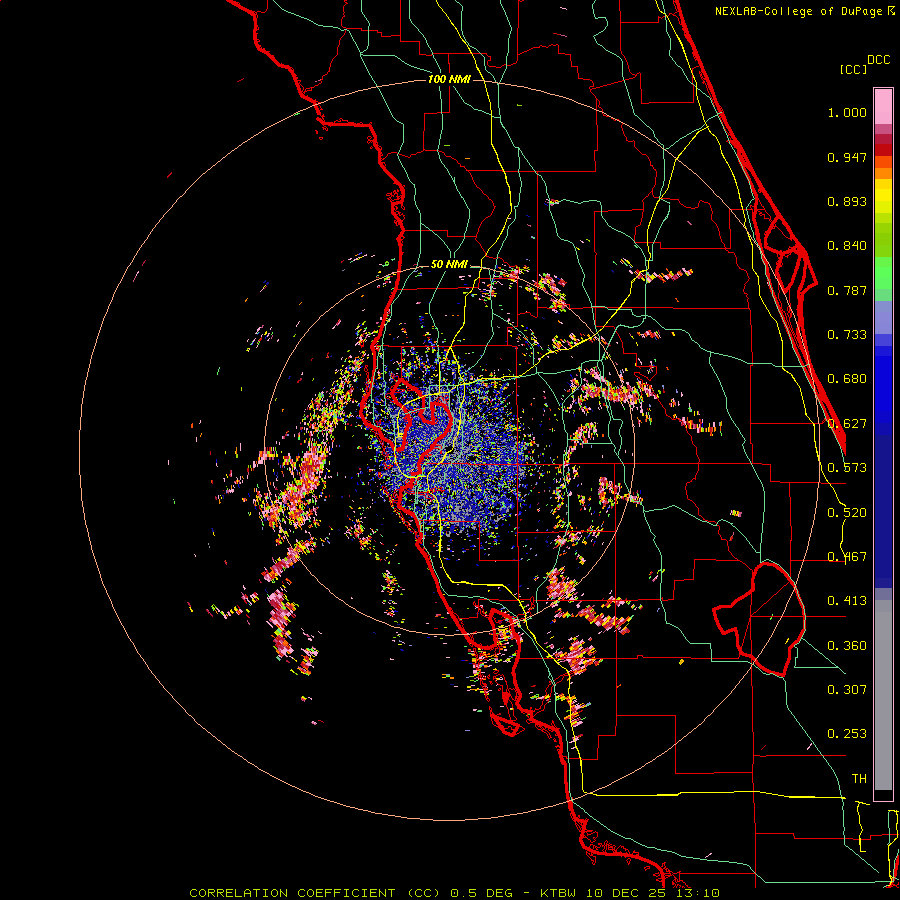Screen dimensions: 900x900
Task: Click the 0.307 scale value
Action: (847, 690)
